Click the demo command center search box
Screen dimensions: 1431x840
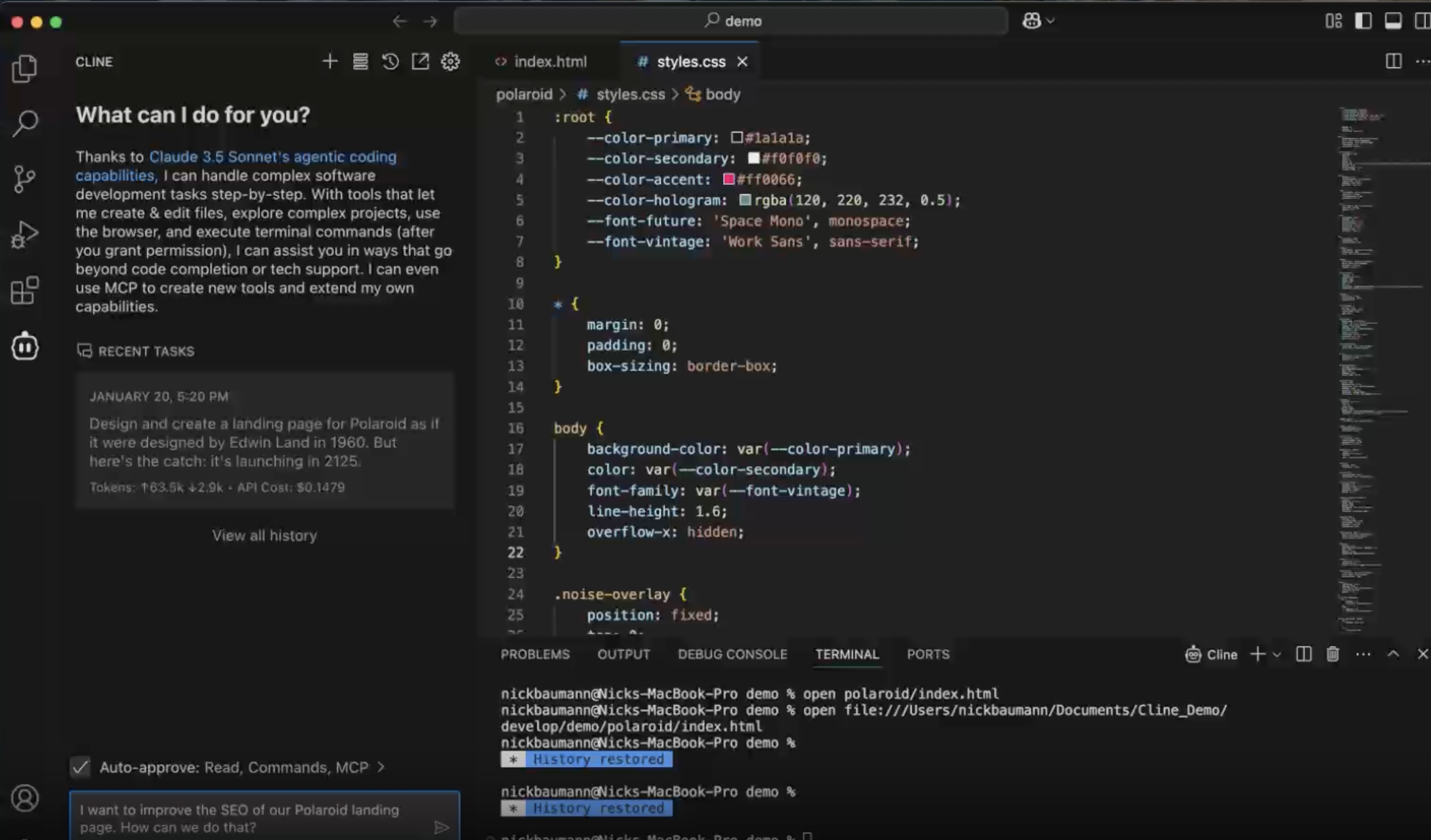(x=731, y=21)
